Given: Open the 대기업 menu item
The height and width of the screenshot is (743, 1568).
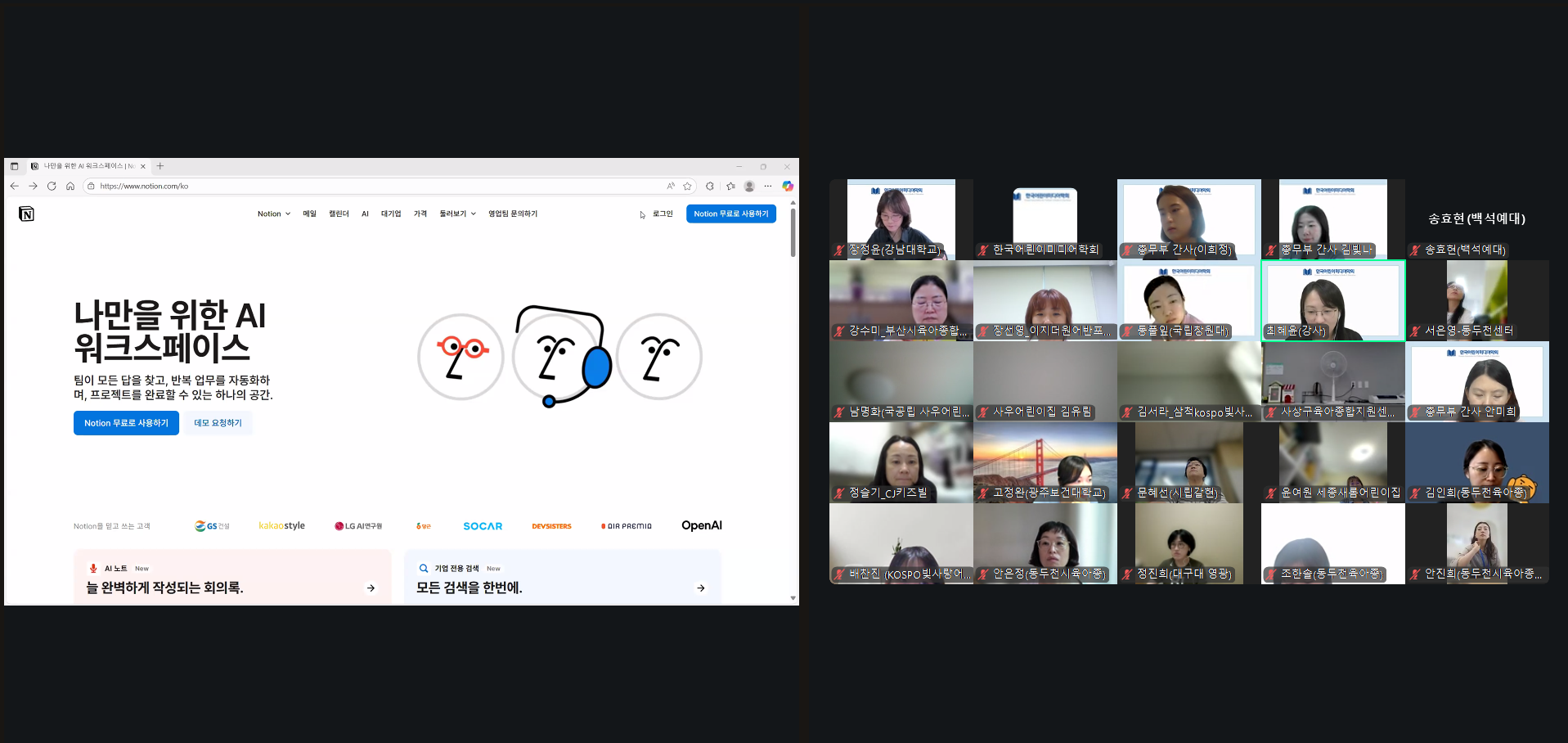Looking at the screenshot, I should (391, 214).
